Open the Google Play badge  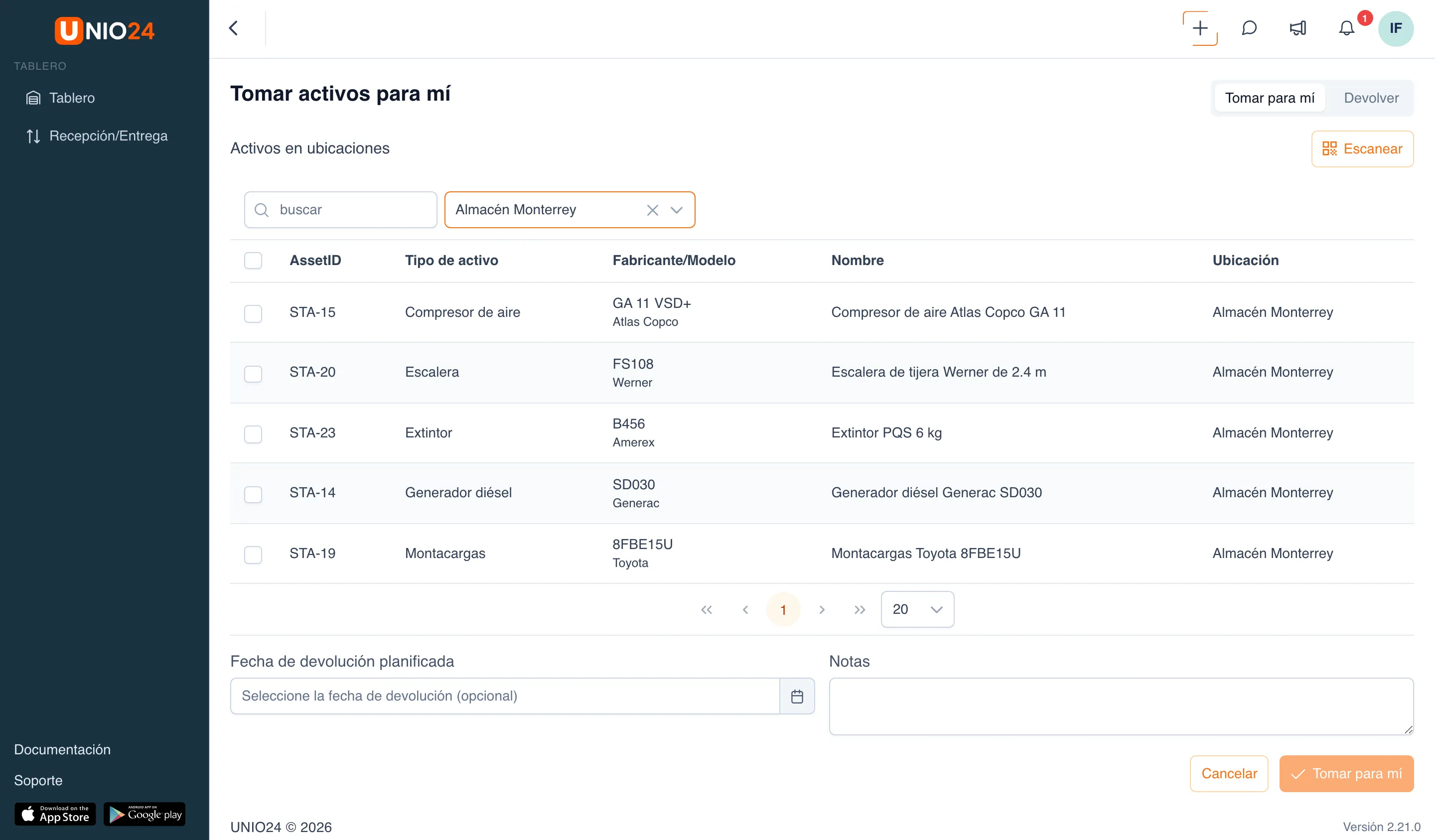(x=144, y=814)
